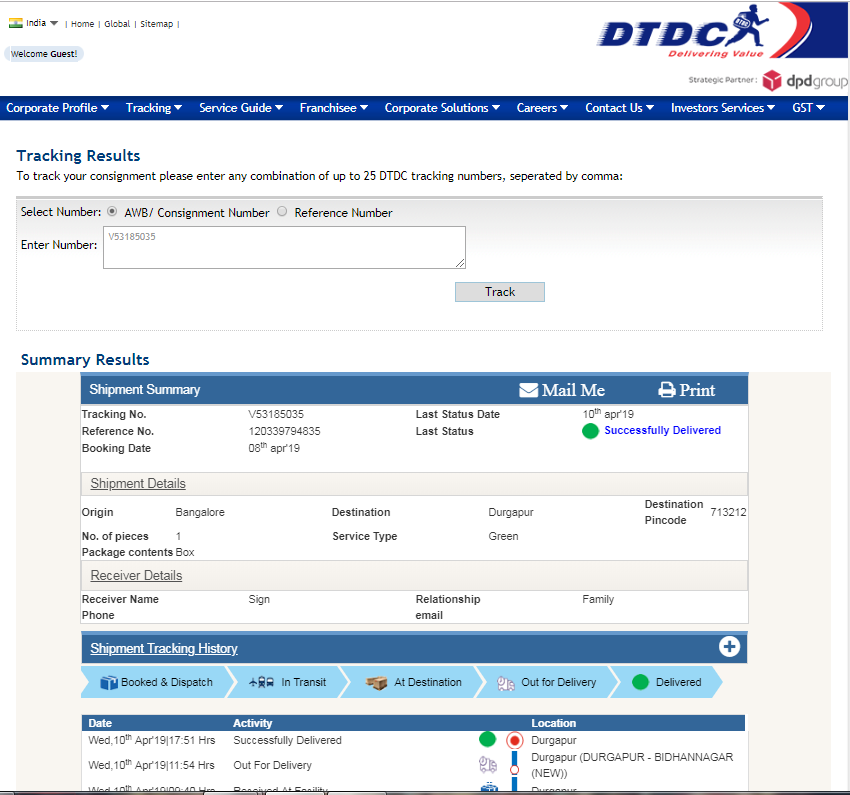Open the Sitemap link
Screen dimensions: 850x795
(x=156, y=24)
